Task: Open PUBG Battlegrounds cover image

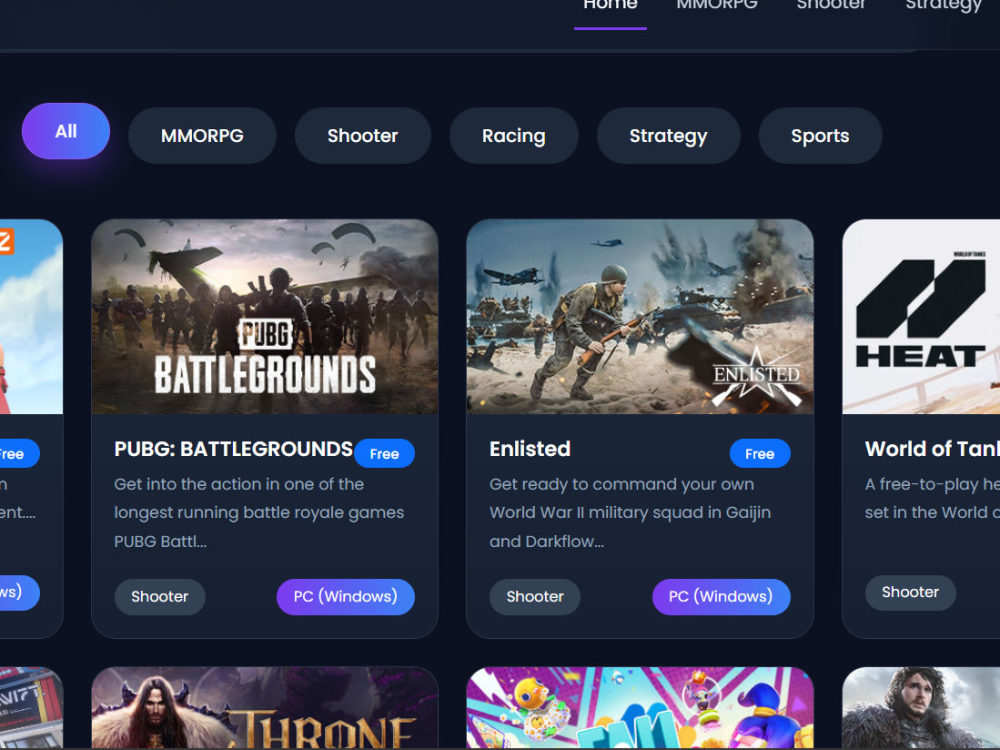Action: coord(265,316)
